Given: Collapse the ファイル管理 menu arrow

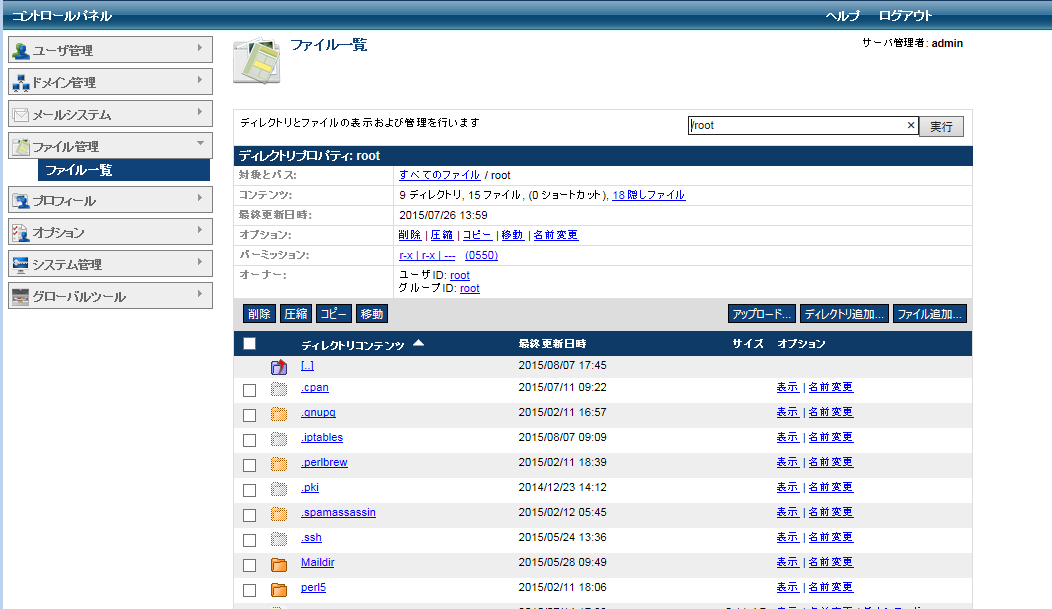Looking at the screenshot, I should [x=200, y=143].
